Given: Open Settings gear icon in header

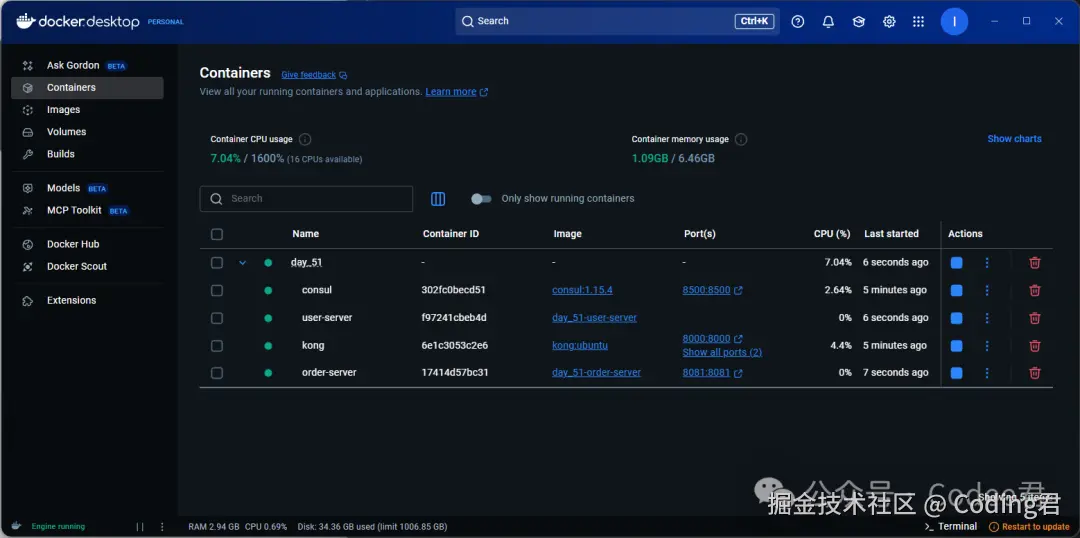Looking at the screenshot, I should (x=889, y=21).
